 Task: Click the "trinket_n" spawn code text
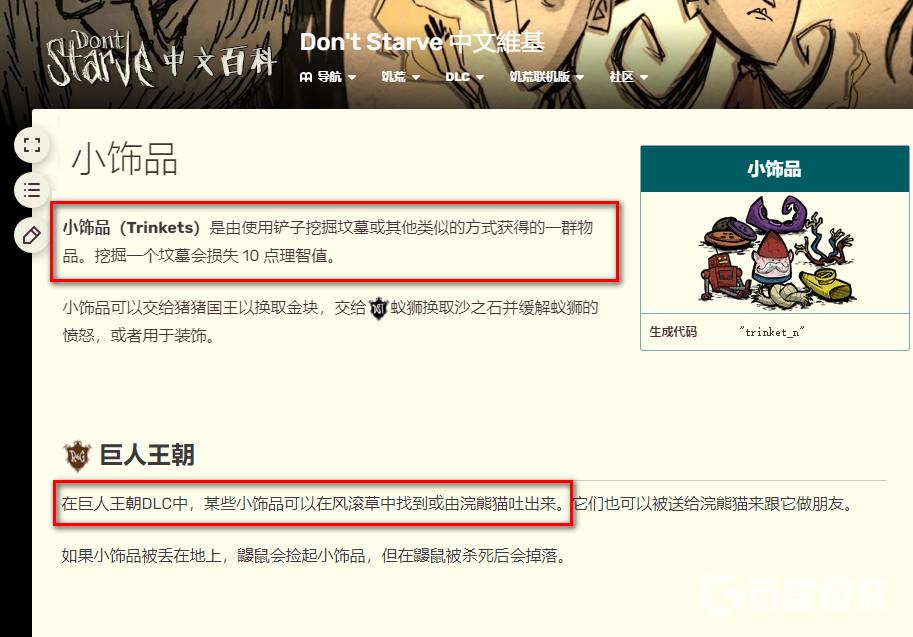[x=772, y=332]
